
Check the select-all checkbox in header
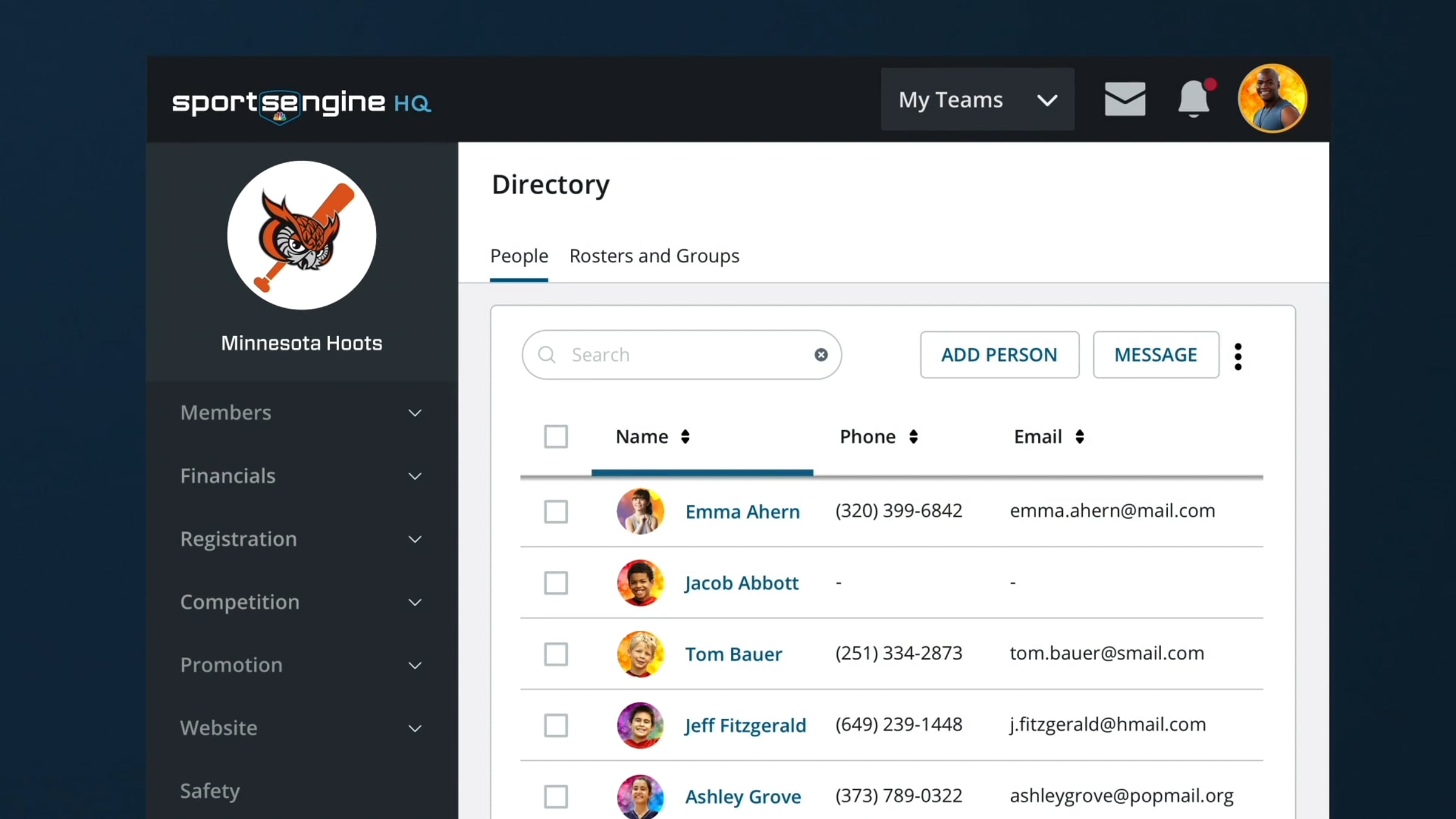point(556,437)
